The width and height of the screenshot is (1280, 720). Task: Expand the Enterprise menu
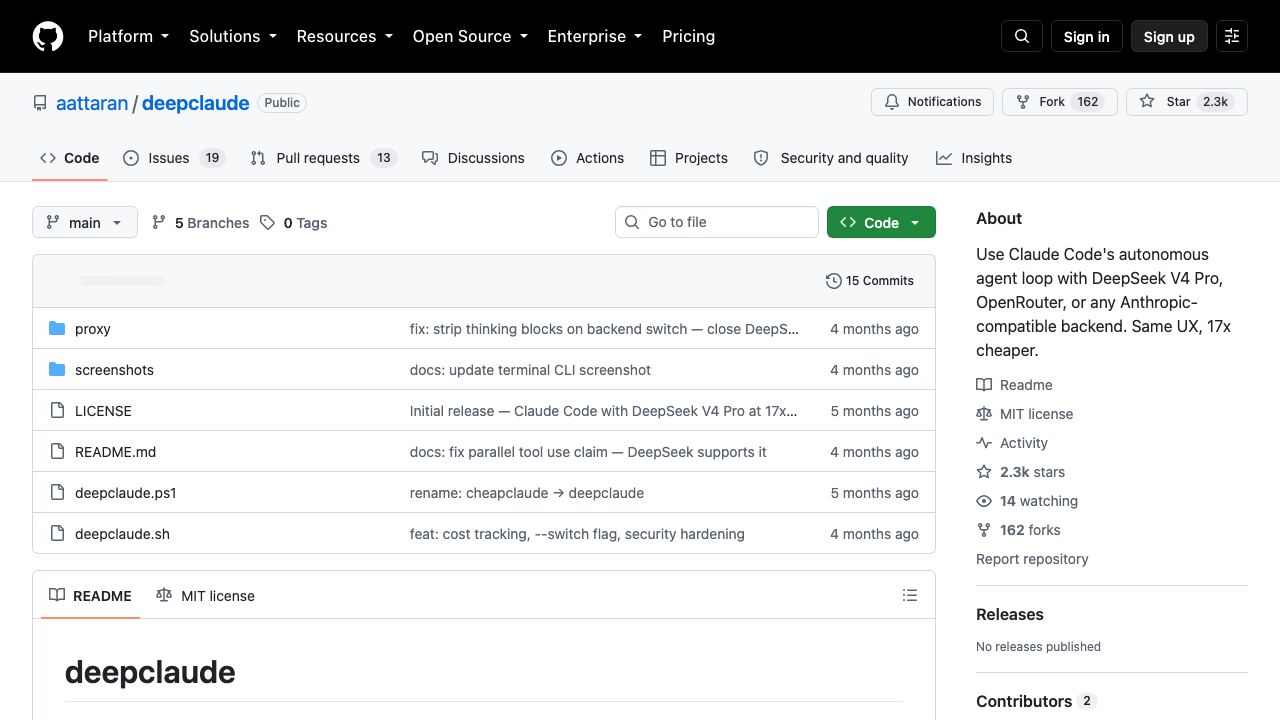pyautogui.click(x=595, y=36)
